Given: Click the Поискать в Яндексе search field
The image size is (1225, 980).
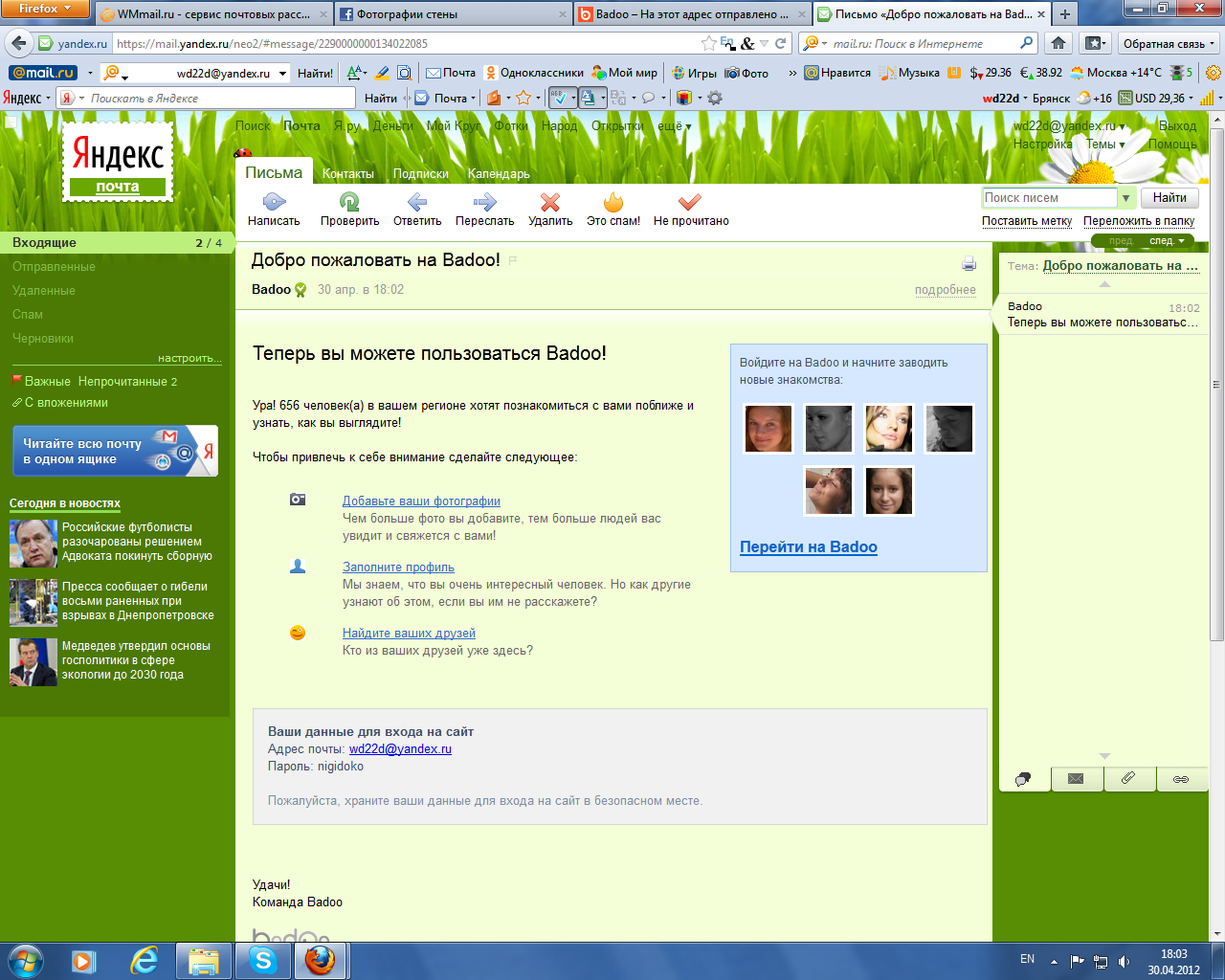Looking at the screenshot, I should (220, 98).
